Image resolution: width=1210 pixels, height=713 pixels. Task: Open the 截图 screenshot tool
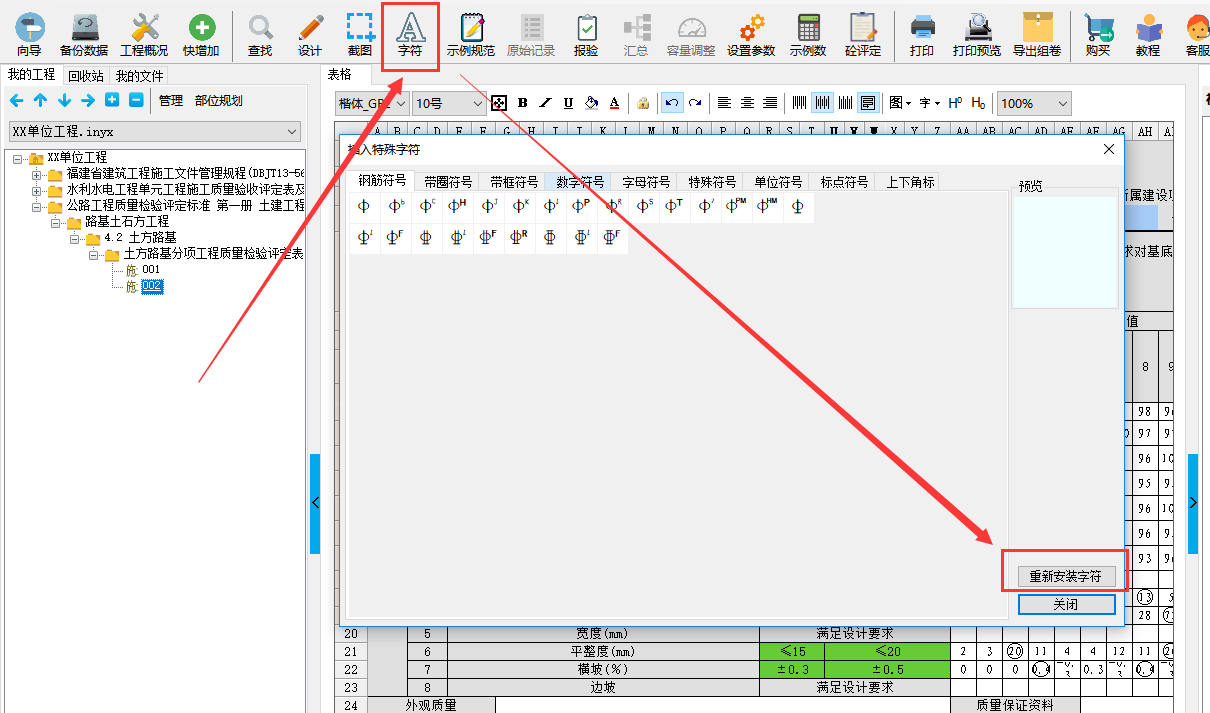[x=360, y=34]
